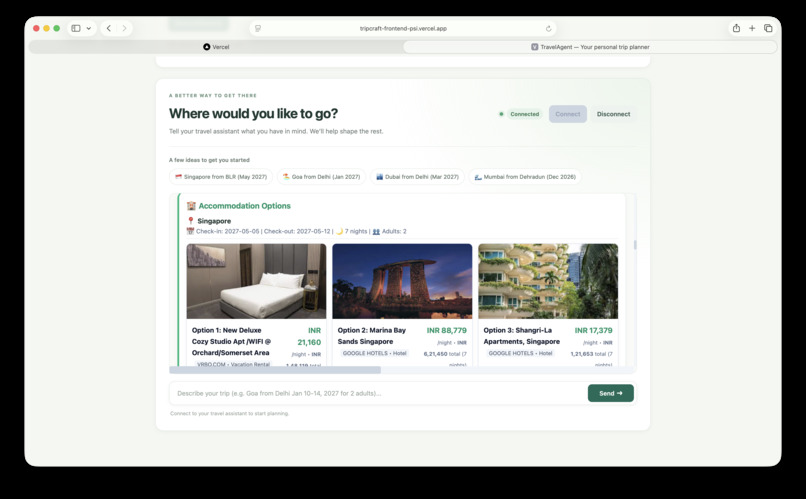The image size is (806, 499).
Task: Click the address bar URL field
Action: coord(403,29)
